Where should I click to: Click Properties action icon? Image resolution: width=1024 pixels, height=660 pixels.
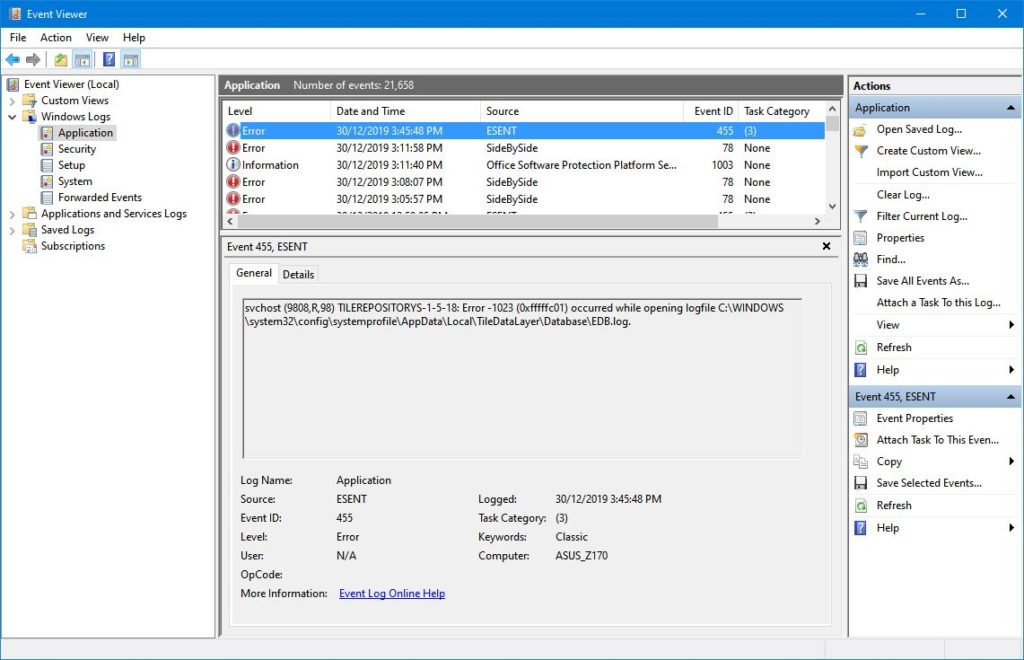pos(861,238)
